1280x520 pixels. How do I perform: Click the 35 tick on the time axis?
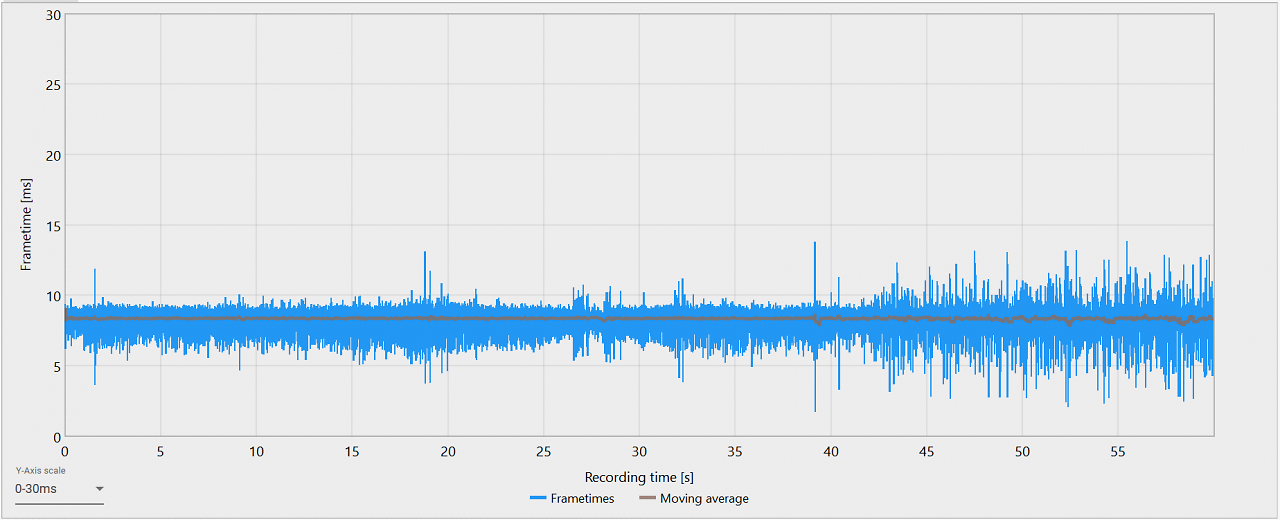pos(735,451)
